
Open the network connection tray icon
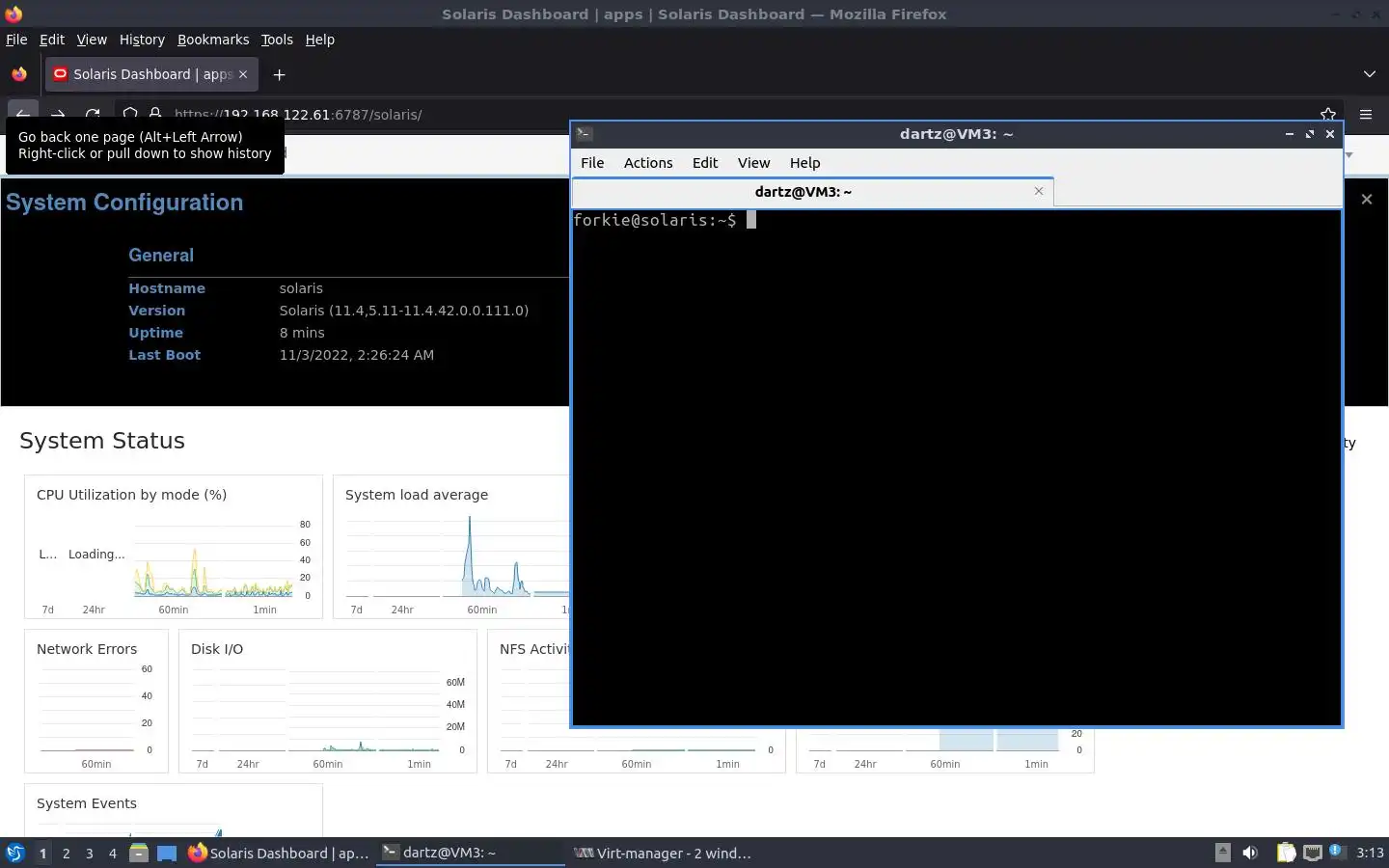pyautogui.click(x=1313, y=853)
